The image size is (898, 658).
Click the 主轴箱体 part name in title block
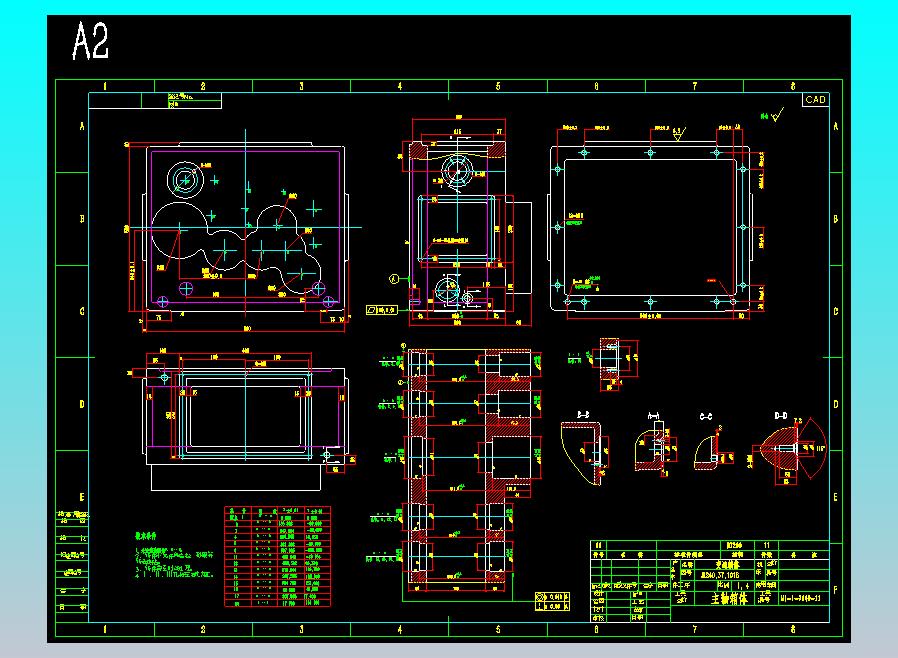(x=729, y=599)
